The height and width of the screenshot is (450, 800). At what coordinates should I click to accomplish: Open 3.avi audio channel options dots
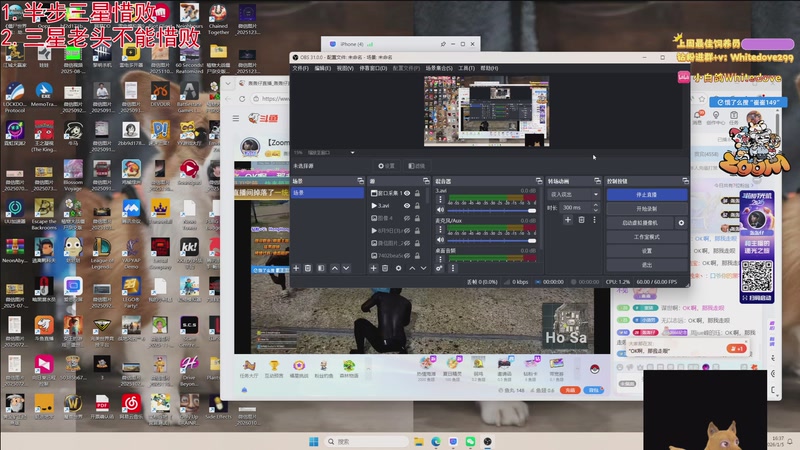pyautogui.click(x=440, y=199)
